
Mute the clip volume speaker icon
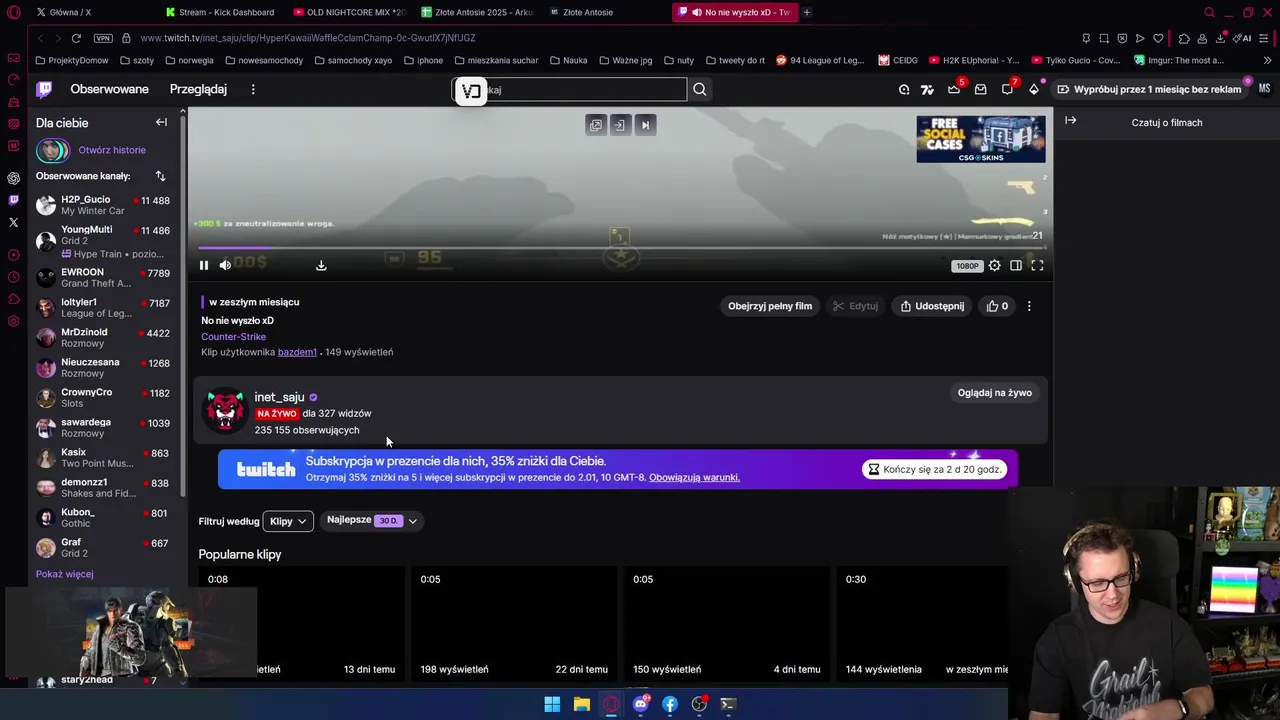coord(225,265)
